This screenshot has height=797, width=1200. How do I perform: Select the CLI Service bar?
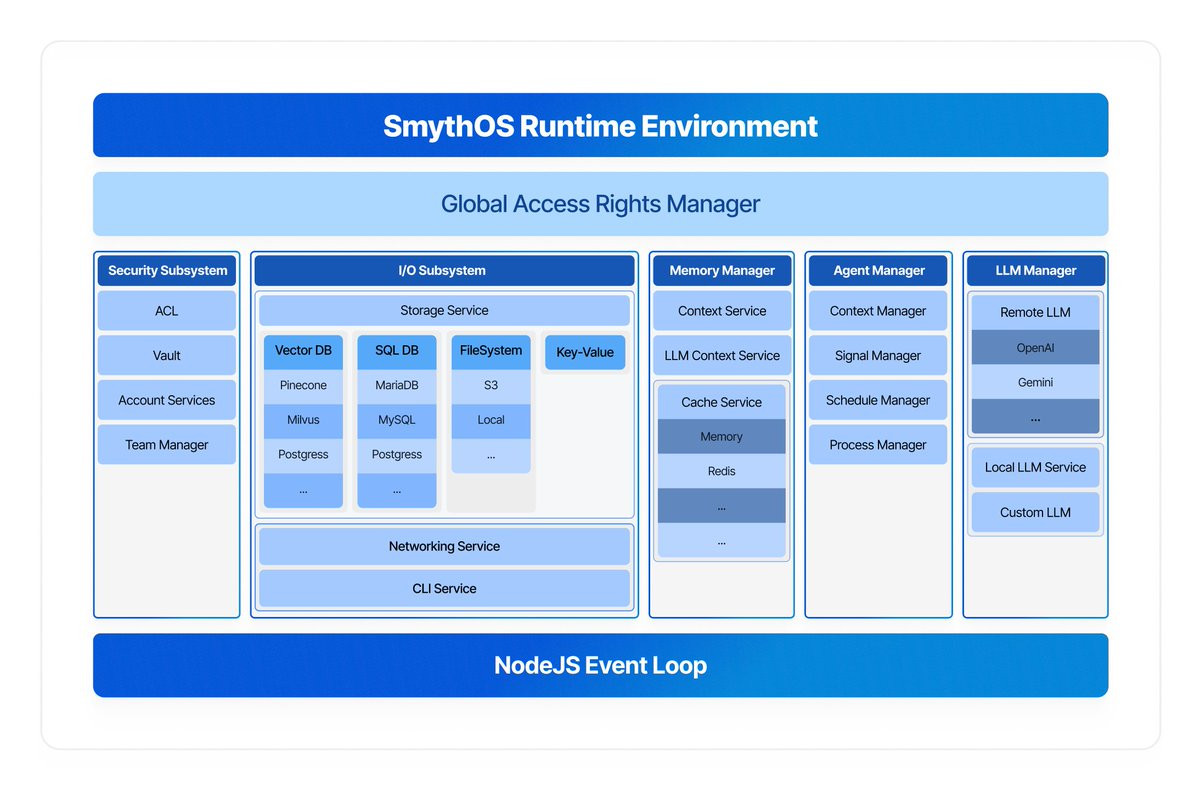(444, 589)
